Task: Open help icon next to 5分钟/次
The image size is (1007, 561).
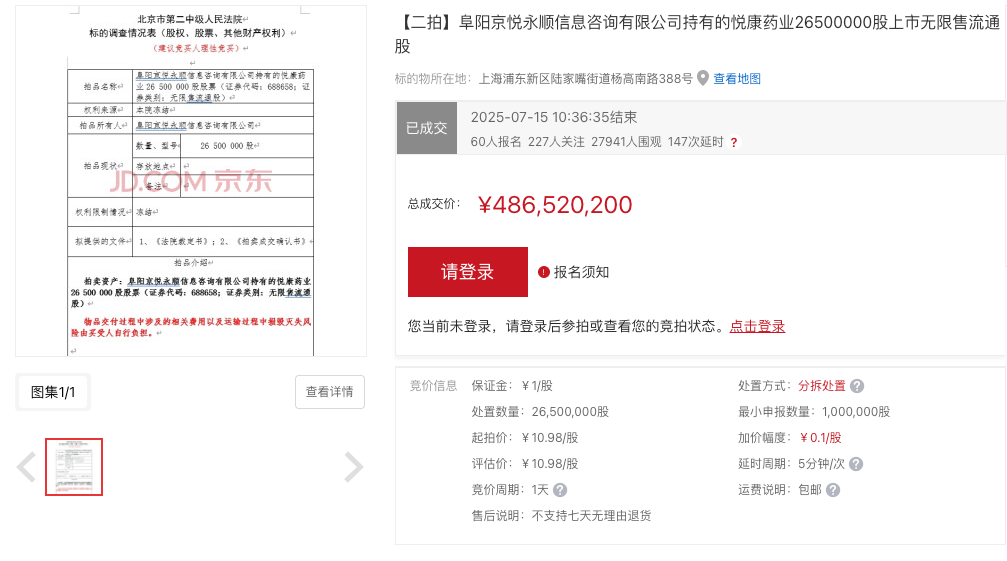Action: coord(855,463)
